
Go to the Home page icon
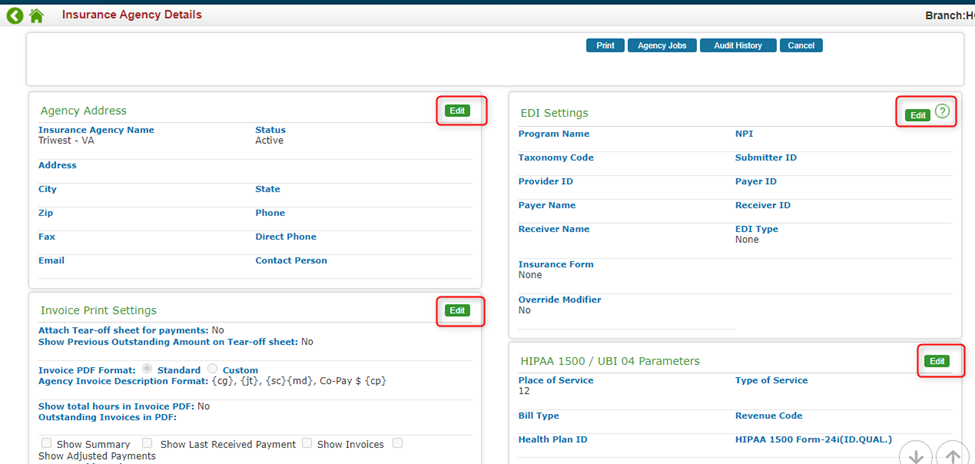coord(37,16)
